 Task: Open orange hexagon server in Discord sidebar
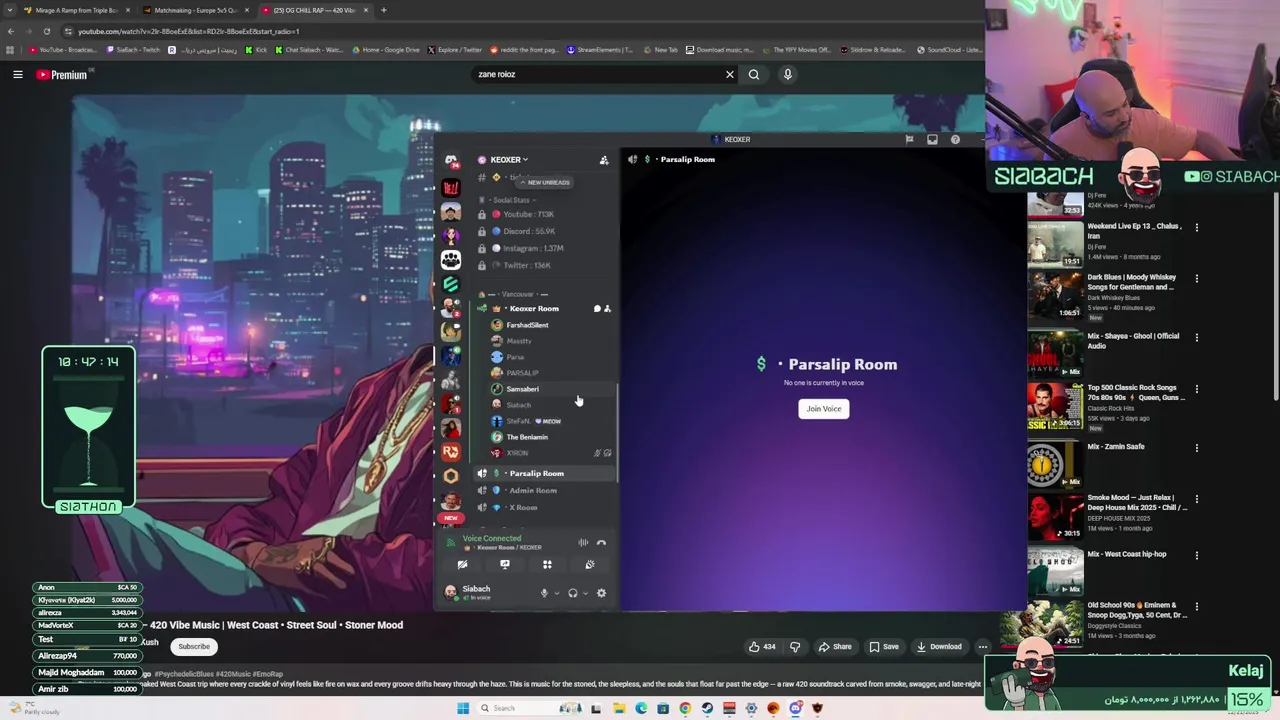[x=451, y=476]
